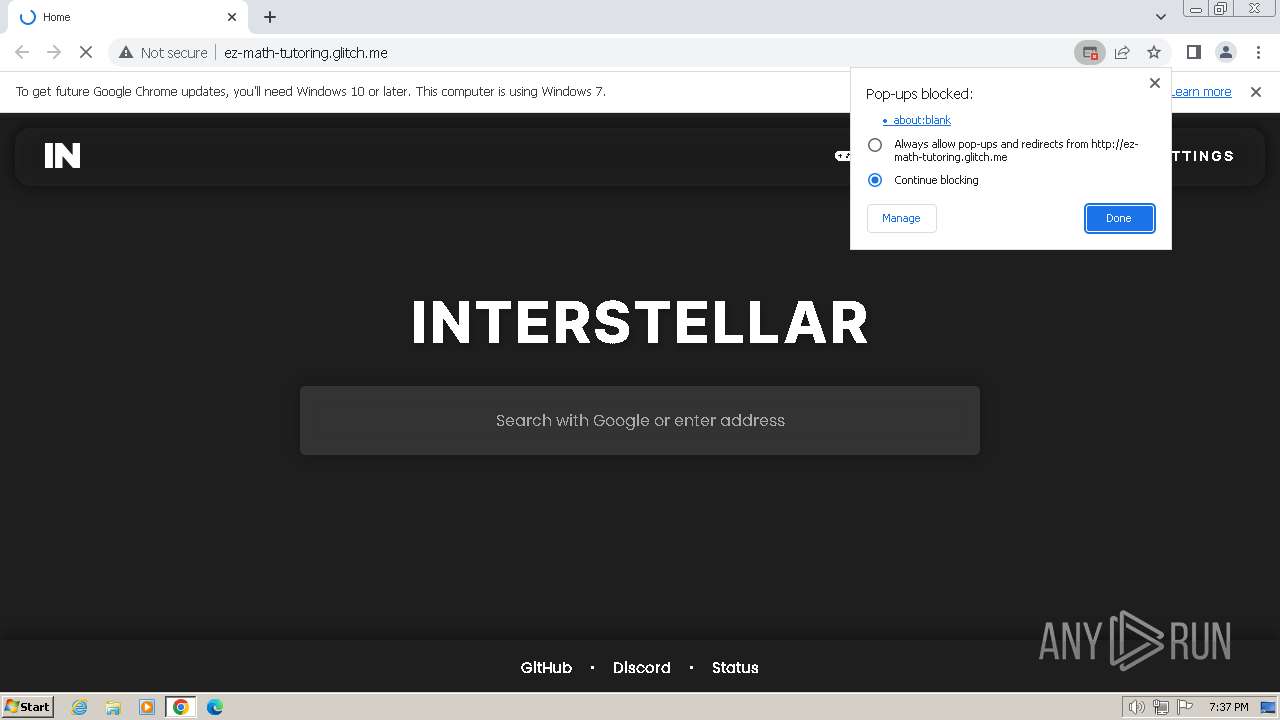This screenshot has height=720, width=1280.
Task: Click the Done button
Action: pyautogui.click(x=1119, y=218)
